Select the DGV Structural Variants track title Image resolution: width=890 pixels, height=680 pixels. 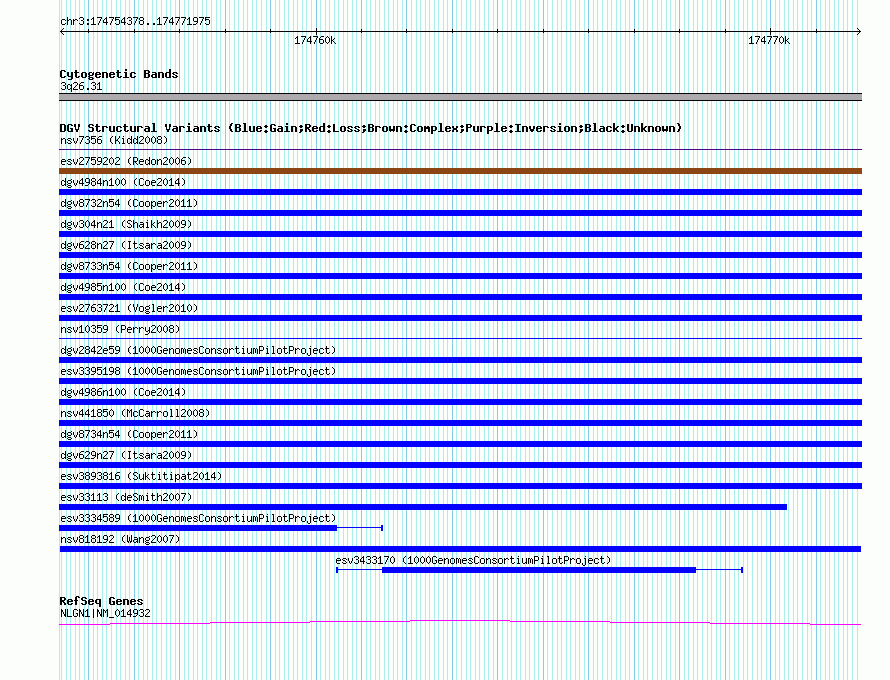pos(370,128)
